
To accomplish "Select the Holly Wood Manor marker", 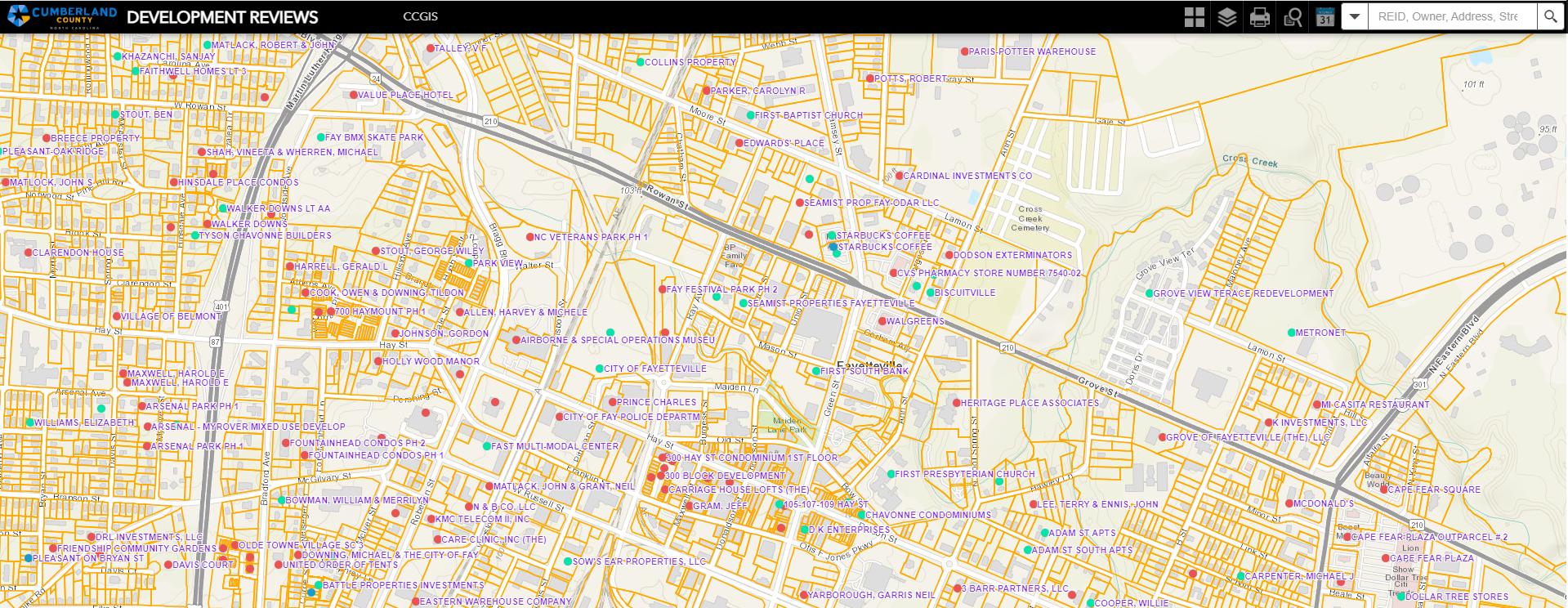I will (x=378, y=361).
